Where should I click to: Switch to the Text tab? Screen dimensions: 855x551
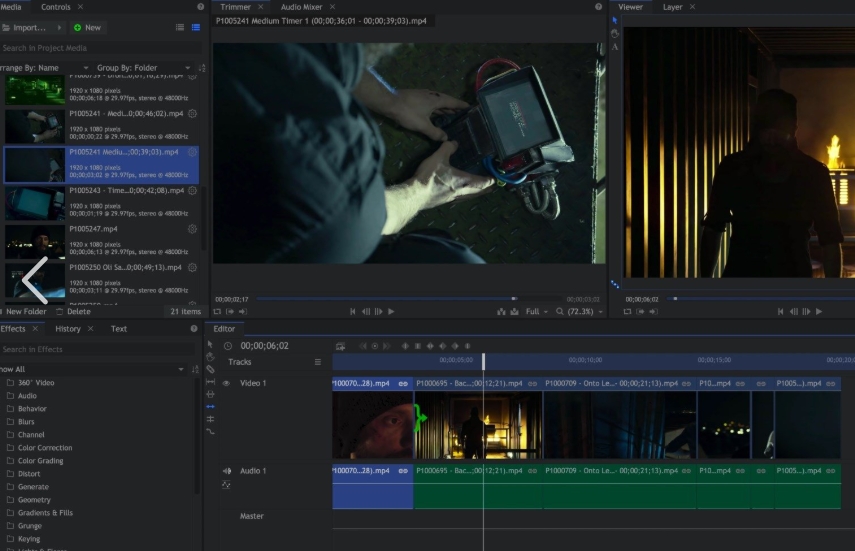[x=119, y=329]
